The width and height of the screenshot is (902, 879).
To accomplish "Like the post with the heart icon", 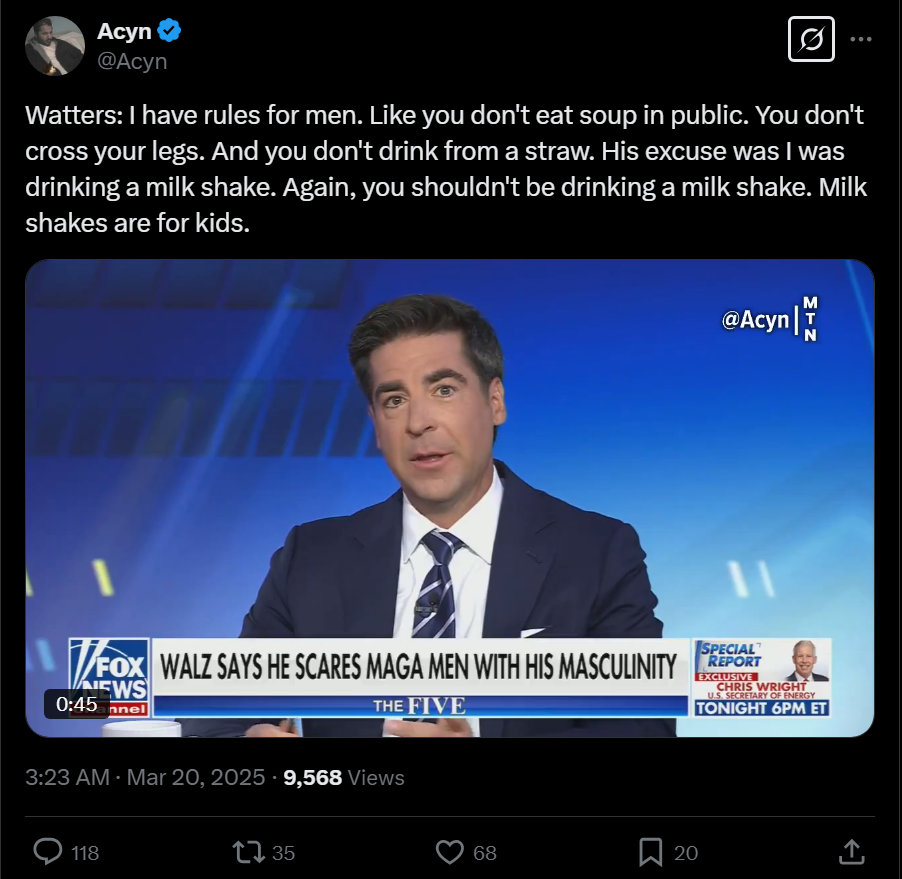I will (x=449, y=852).
